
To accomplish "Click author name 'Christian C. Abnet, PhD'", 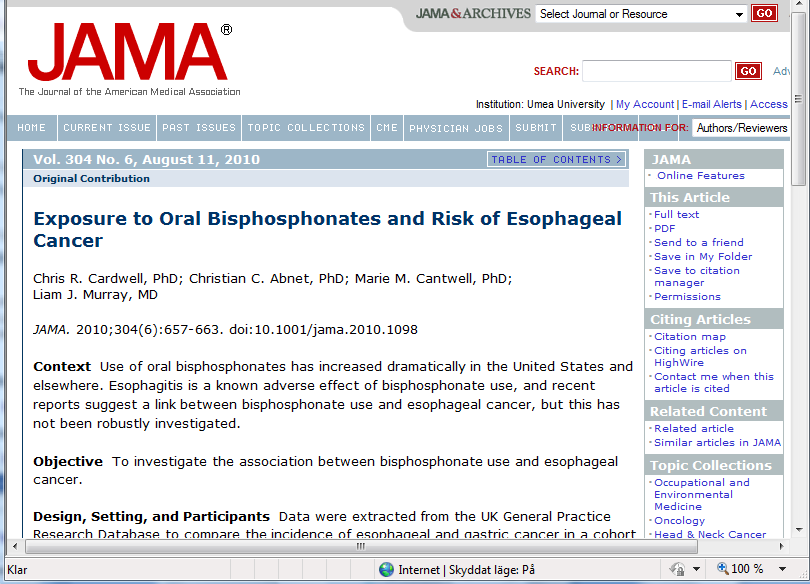I will 267,278.
